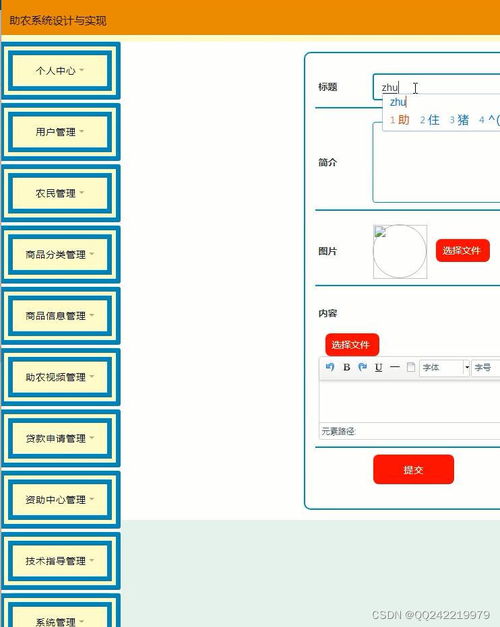This screenshot has width=500, height=627.
Task: Click the blank document icon in editor toolbar
Action: point(411,367)
